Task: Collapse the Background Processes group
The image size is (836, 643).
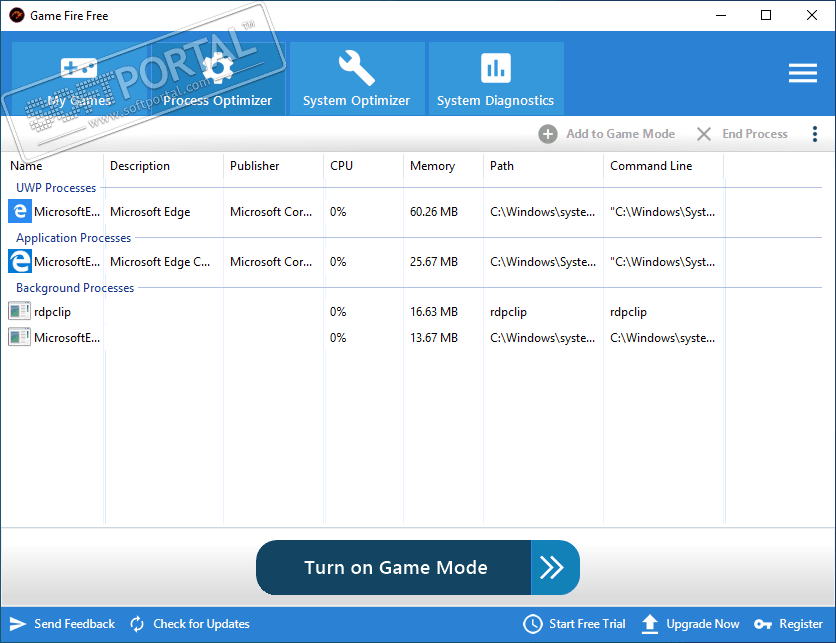Action: (x=75, y=288)
